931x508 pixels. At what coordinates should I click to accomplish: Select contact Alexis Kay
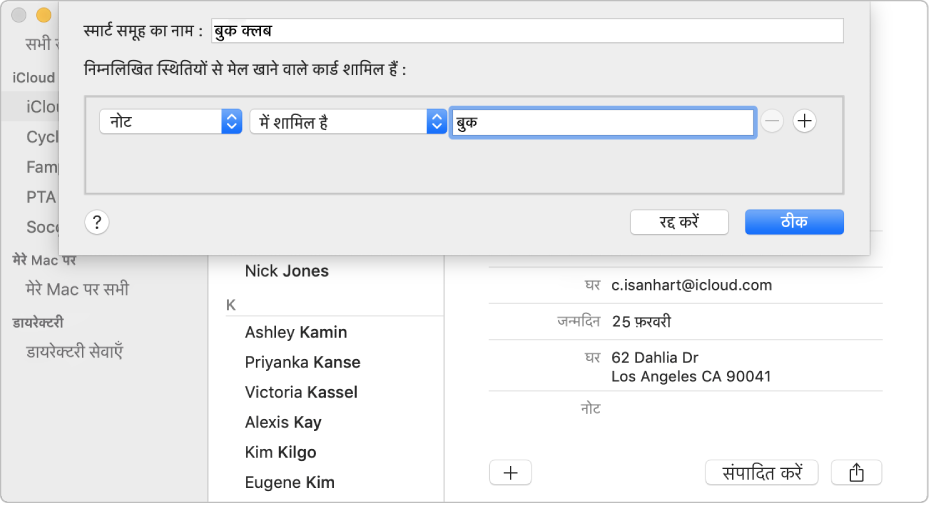pyautogui.click(x=283, y=423)
